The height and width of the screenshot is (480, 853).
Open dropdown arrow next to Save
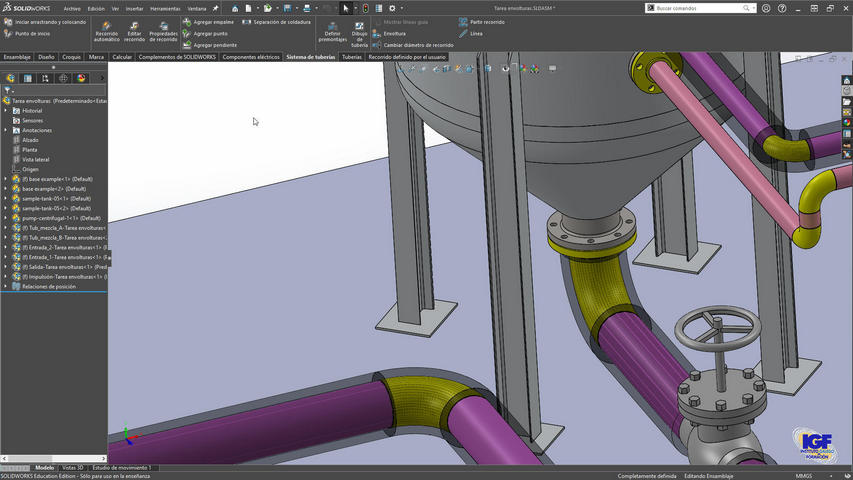(296, 8)
